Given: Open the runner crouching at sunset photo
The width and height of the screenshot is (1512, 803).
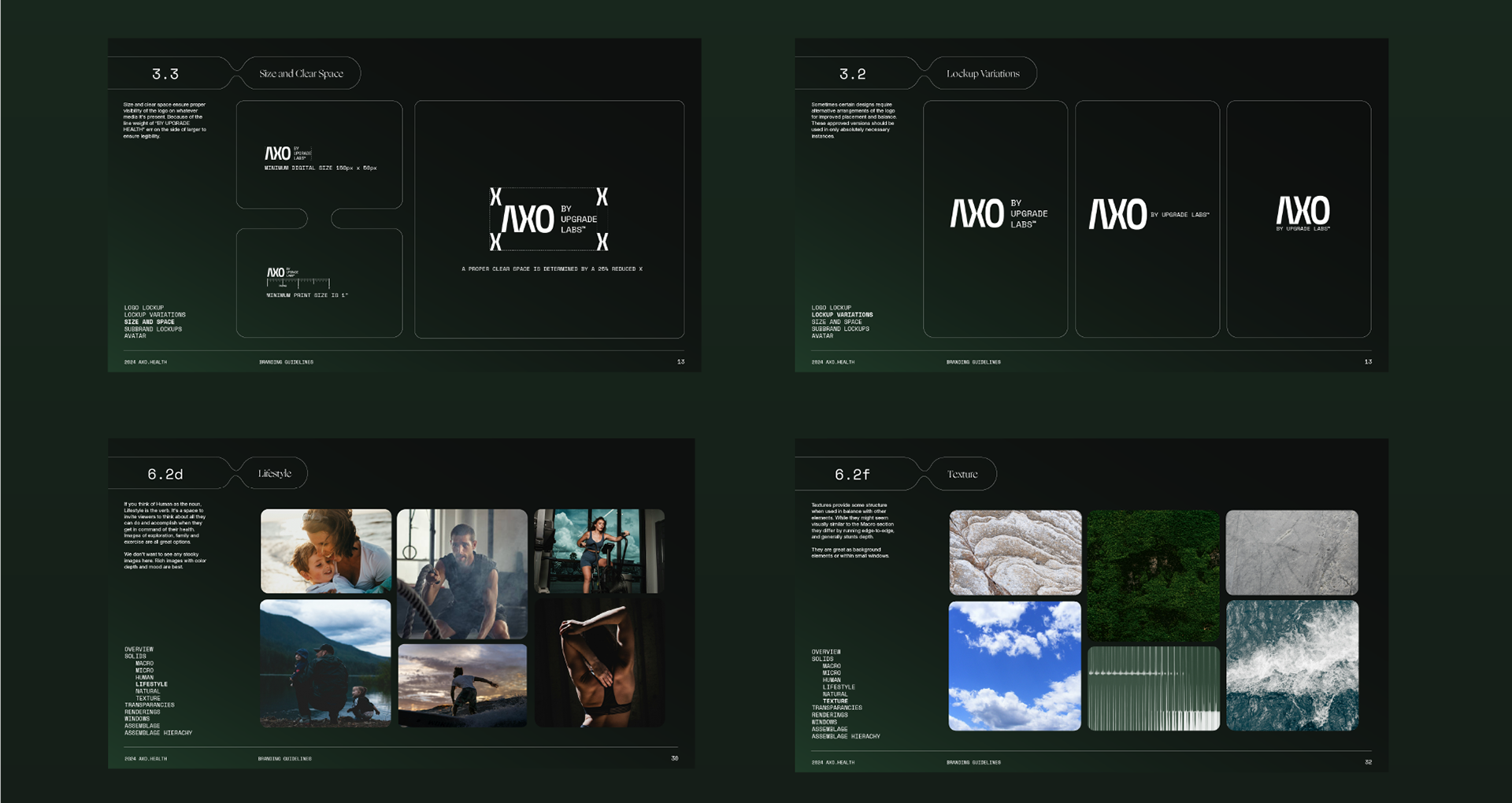Looking at the screenshot, I should point(462,686).
